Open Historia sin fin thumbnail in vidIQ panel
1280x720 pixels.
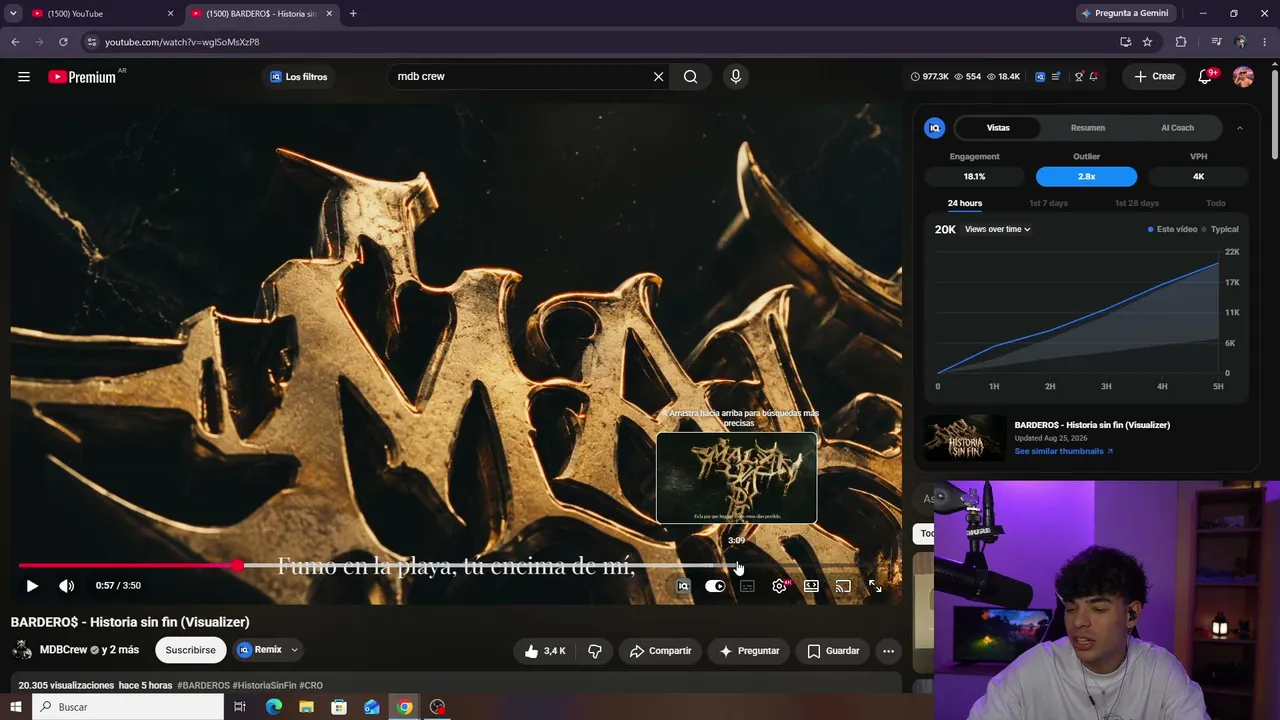pyautogui.click(x=964, y=438)
